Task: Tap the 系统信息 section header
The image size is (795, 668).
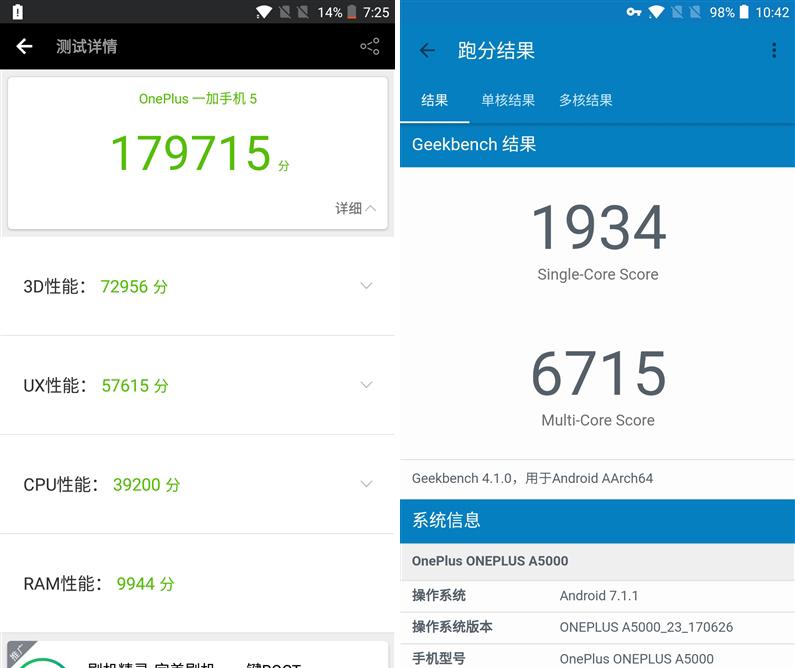Action: click(x=597, y=521)
